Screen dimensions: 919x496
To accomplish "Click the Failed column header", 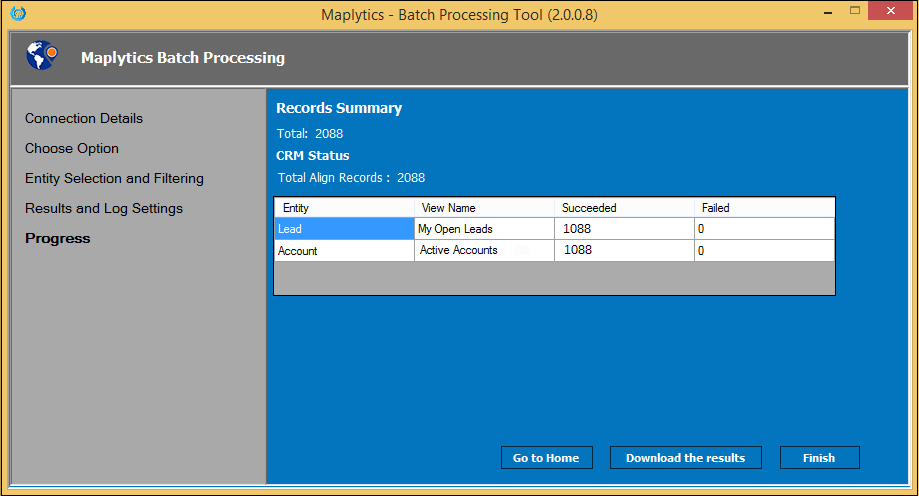I will pyautogui.click(x=764, y=208).
